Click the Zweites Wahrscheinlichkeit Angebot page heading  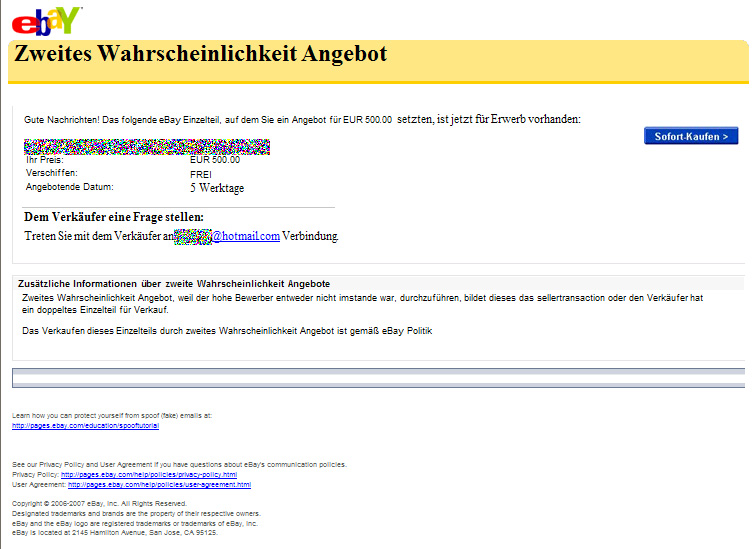tap(200, 54)
